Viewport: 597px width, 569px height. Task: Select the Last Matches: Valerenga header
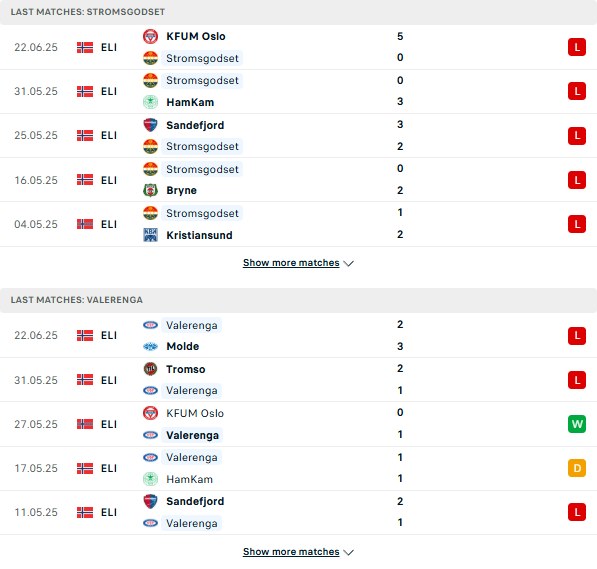click(x=77, y=300)
